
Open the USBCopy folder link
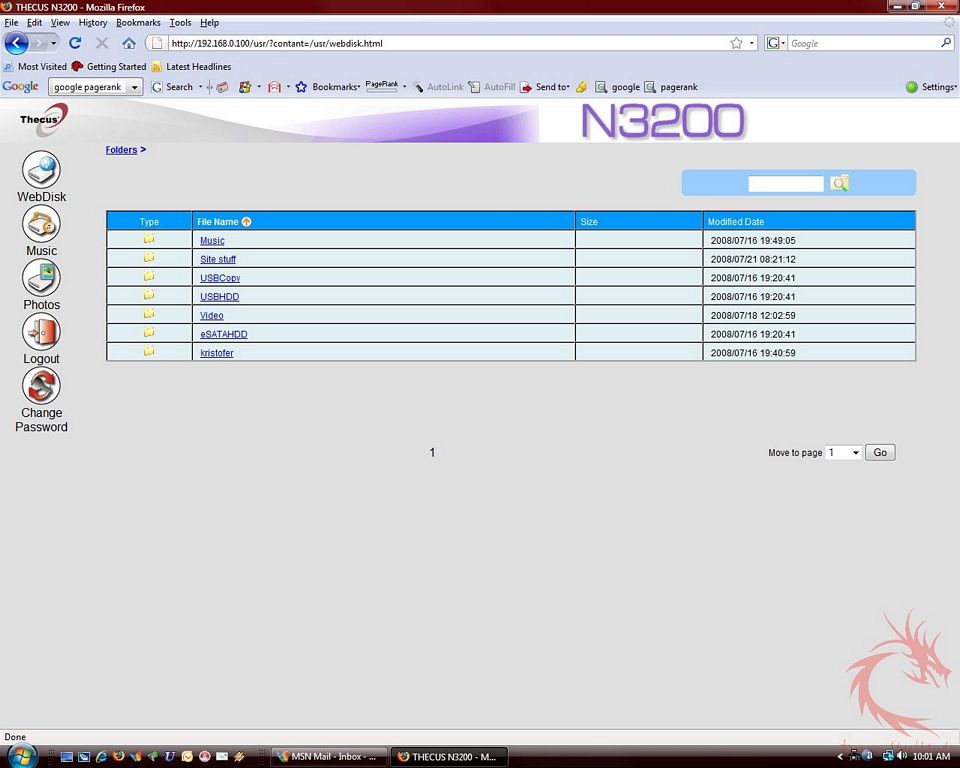[220, 278]
